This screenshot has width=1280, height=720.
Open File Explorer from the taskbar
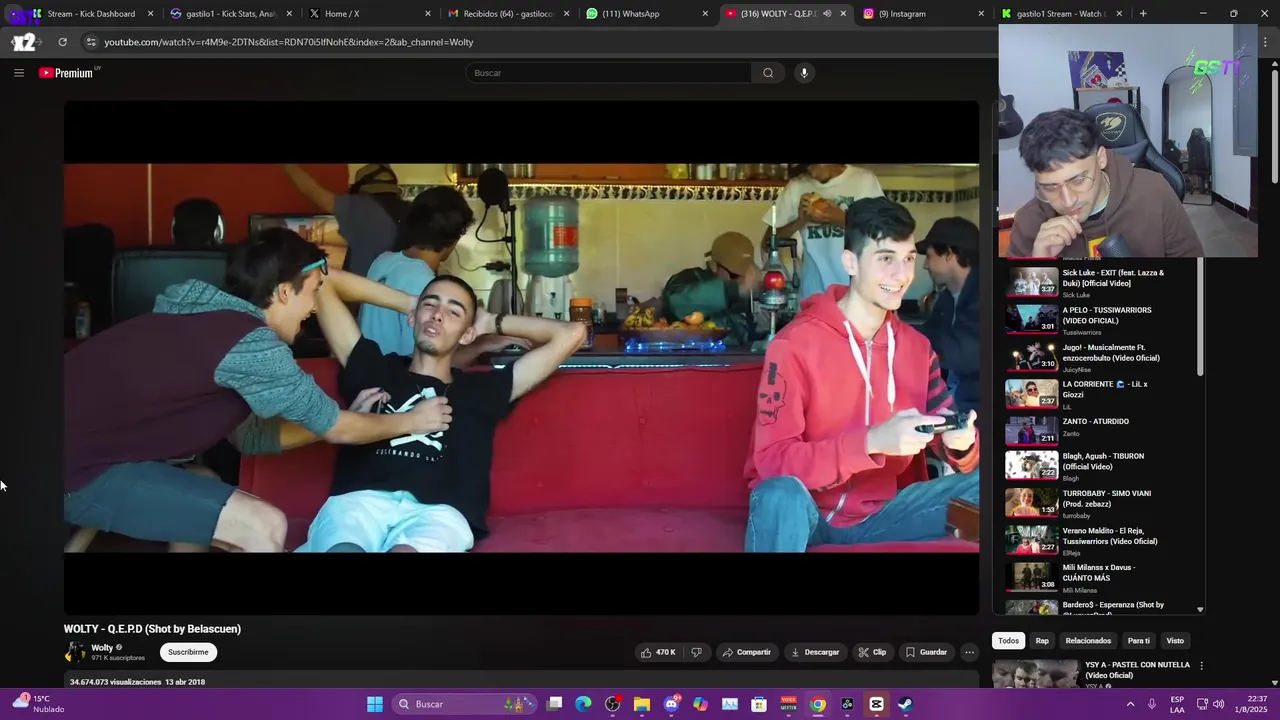642,704
